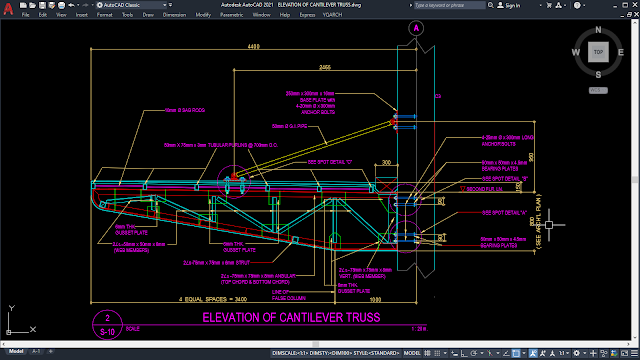Viewport: 640px width, 360px height.
Task: Open the Dimension menu
Action: pyautogui.click(x=174, y=15)
